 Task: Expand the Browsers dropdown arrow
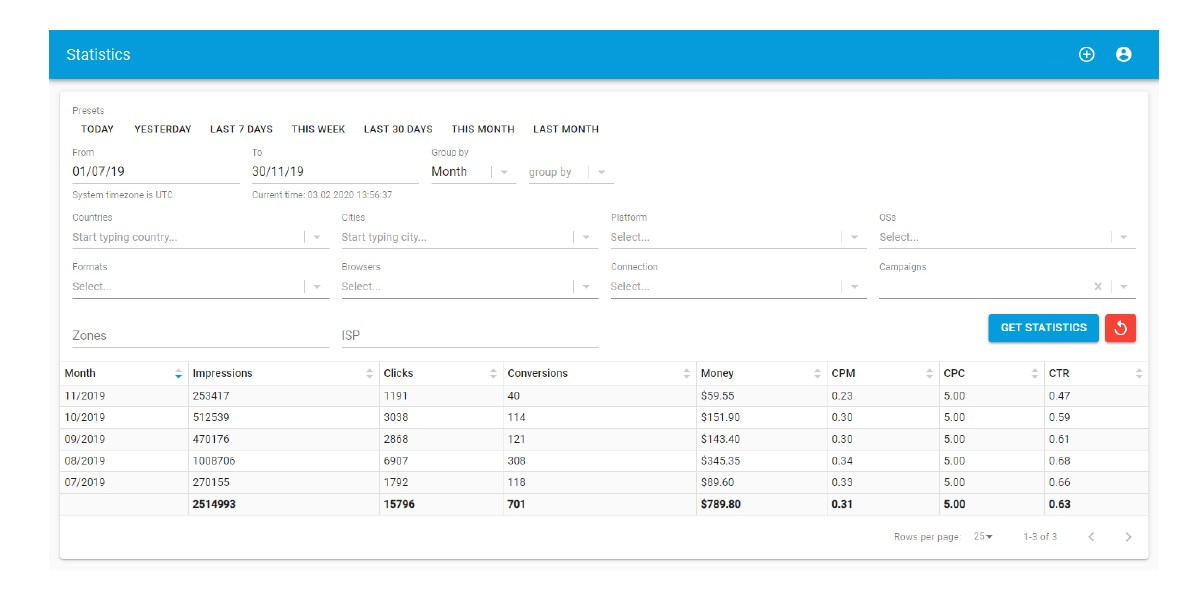point(586,286)
